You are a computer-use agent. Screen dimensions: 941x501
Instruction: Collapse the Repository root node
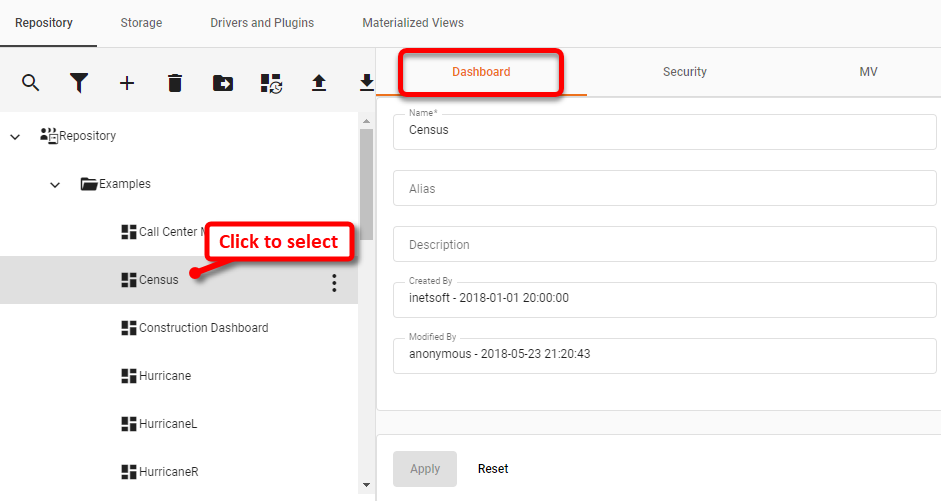pos(15,137)
